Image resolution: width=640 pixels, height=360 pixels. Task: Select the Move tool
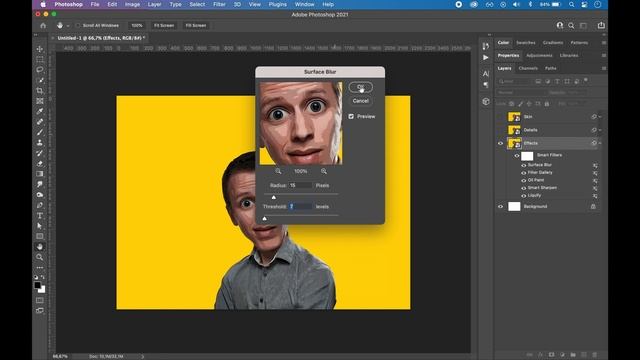pyautogui.click(x=40, y=49)
